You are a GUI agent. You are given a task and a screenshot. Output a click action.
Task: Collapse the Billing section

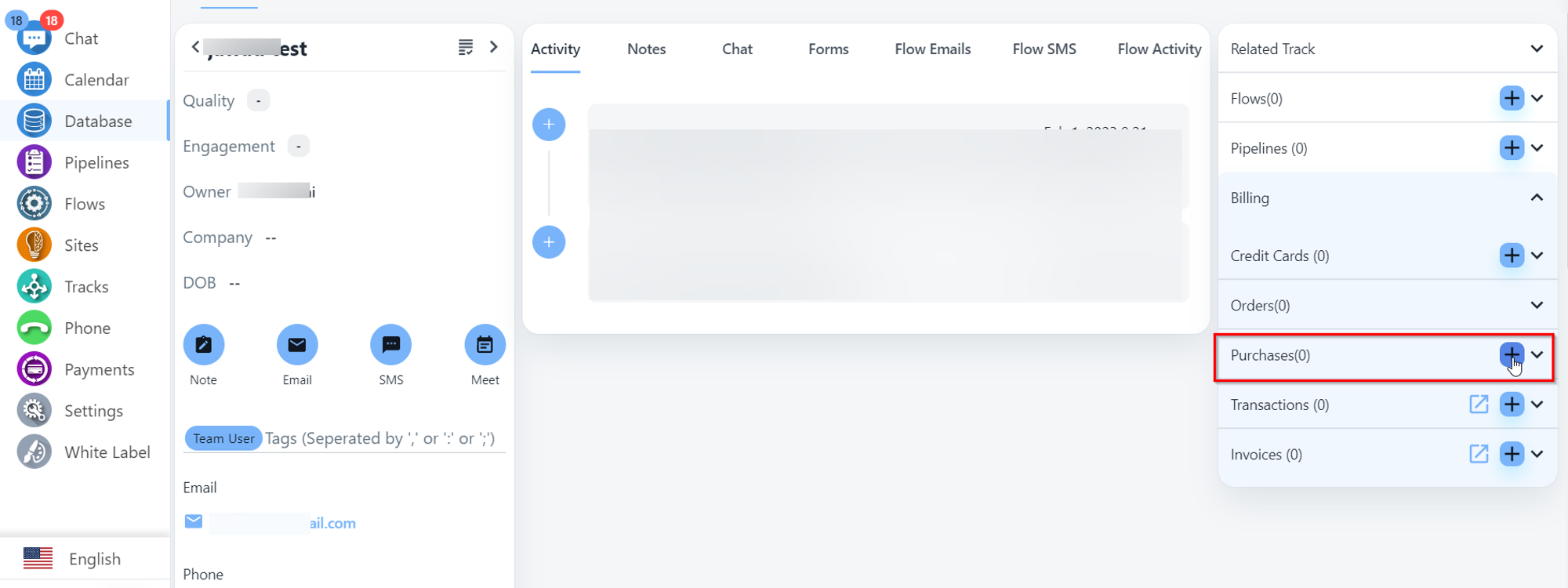pos(1537,198)
